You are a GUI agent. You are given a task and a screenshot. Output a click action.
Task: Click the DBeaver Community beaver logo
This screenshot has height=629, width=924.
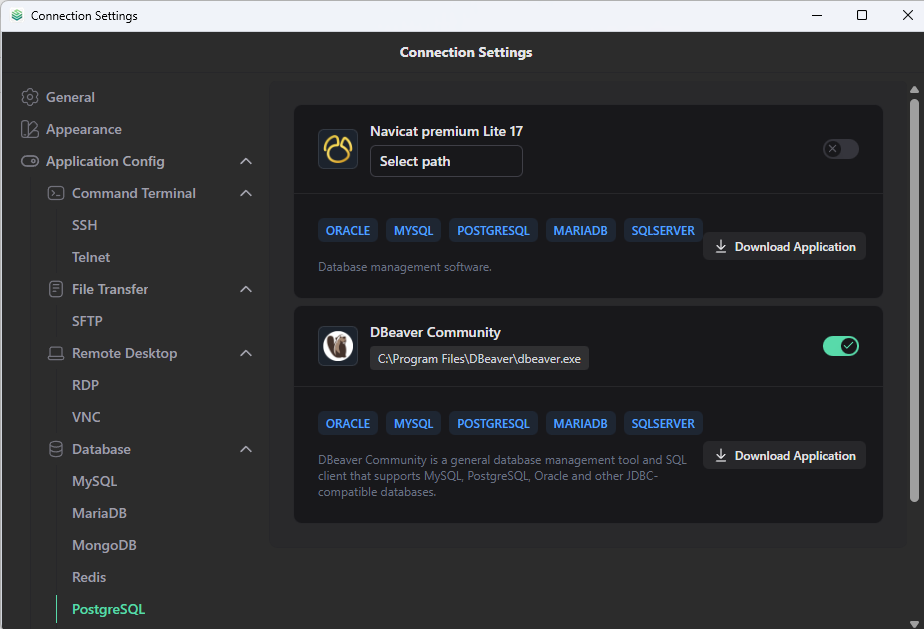tap(338, 346)
